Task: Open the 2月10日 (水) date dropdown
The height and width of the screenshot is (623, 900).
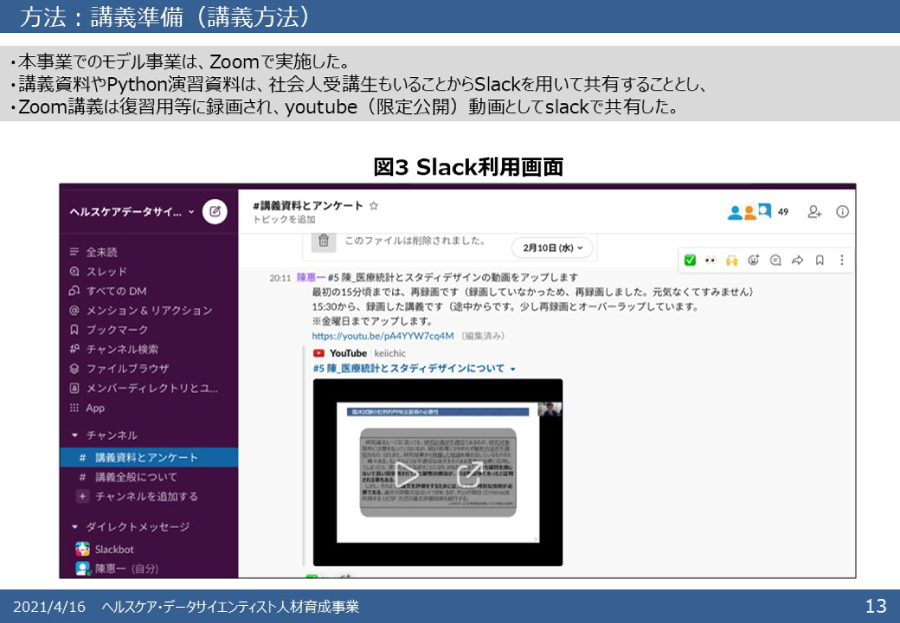Action: tap(552, 247)
